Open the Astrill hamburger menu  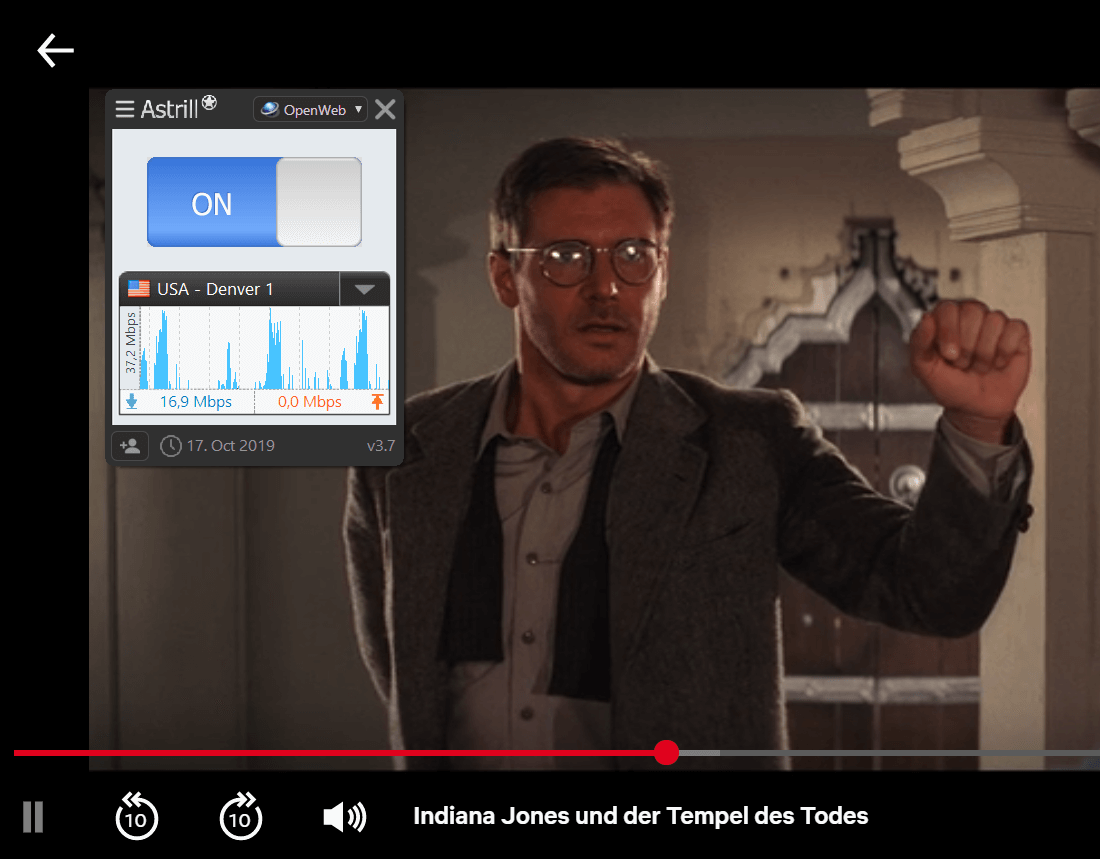point(125,109)
